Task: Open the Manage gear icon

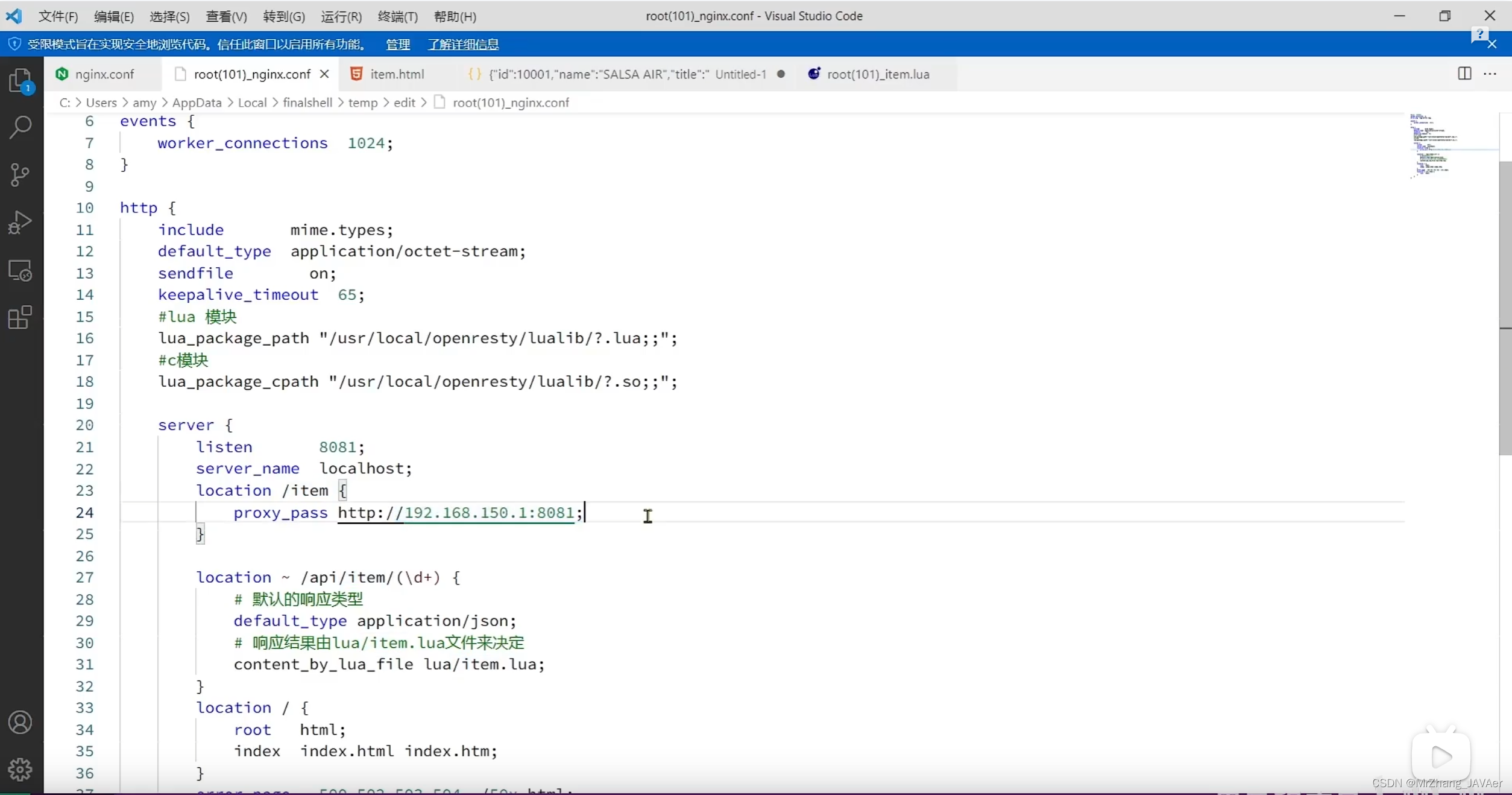Action: point(20,769)
